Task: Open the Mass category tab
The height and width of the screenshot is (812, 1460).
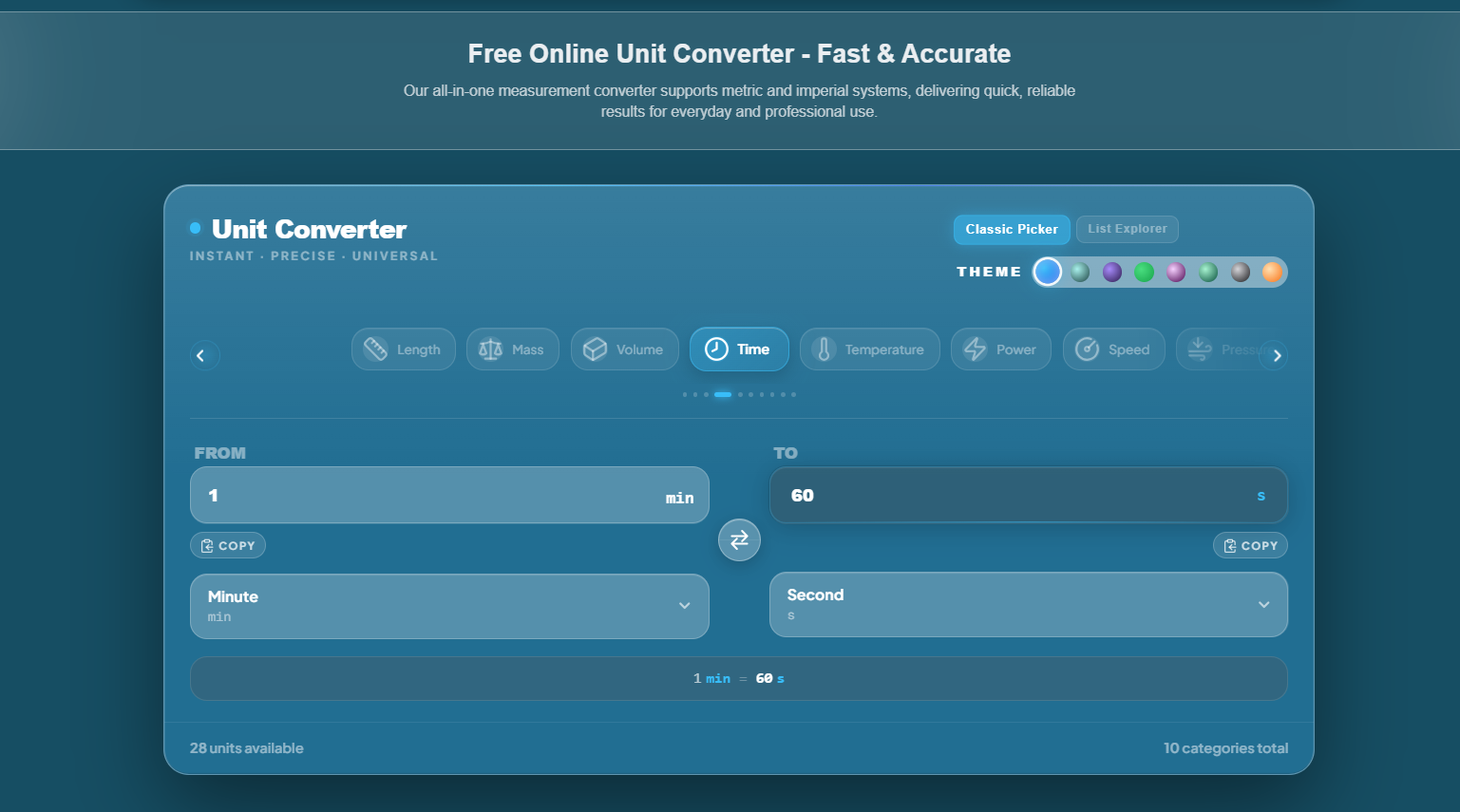Action: (x=513, y=349)
